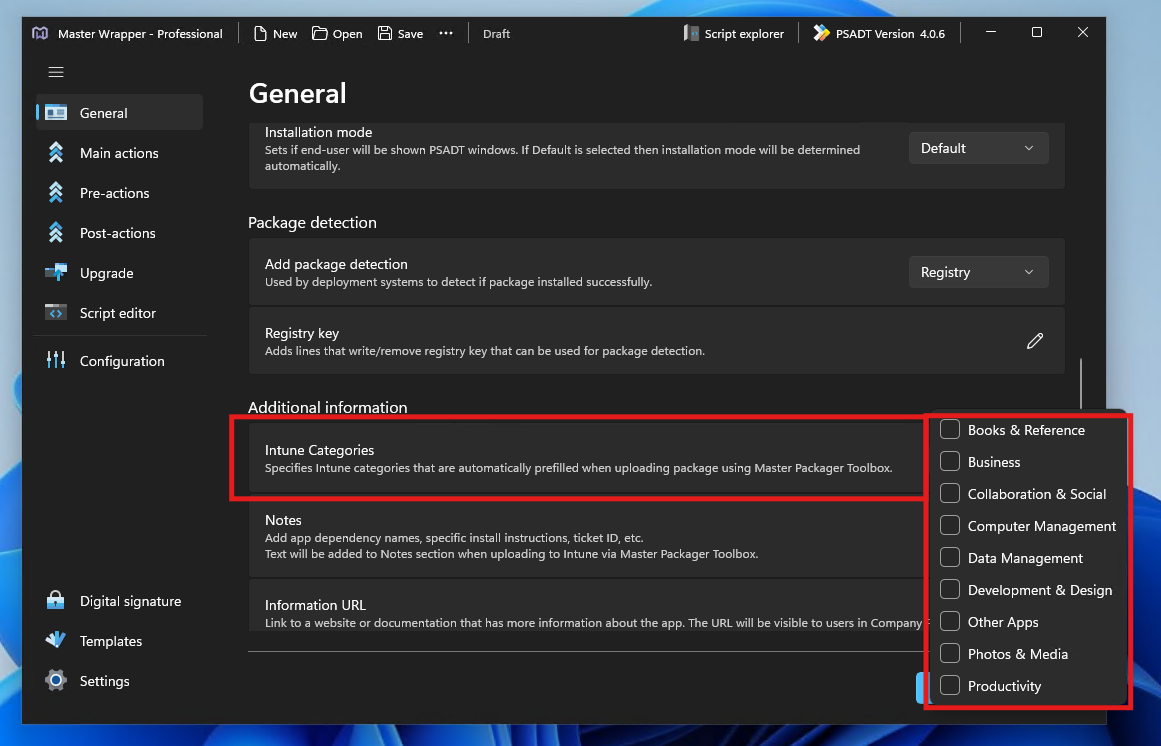Open the Installation mode Default dropdown

coord(978,148)
